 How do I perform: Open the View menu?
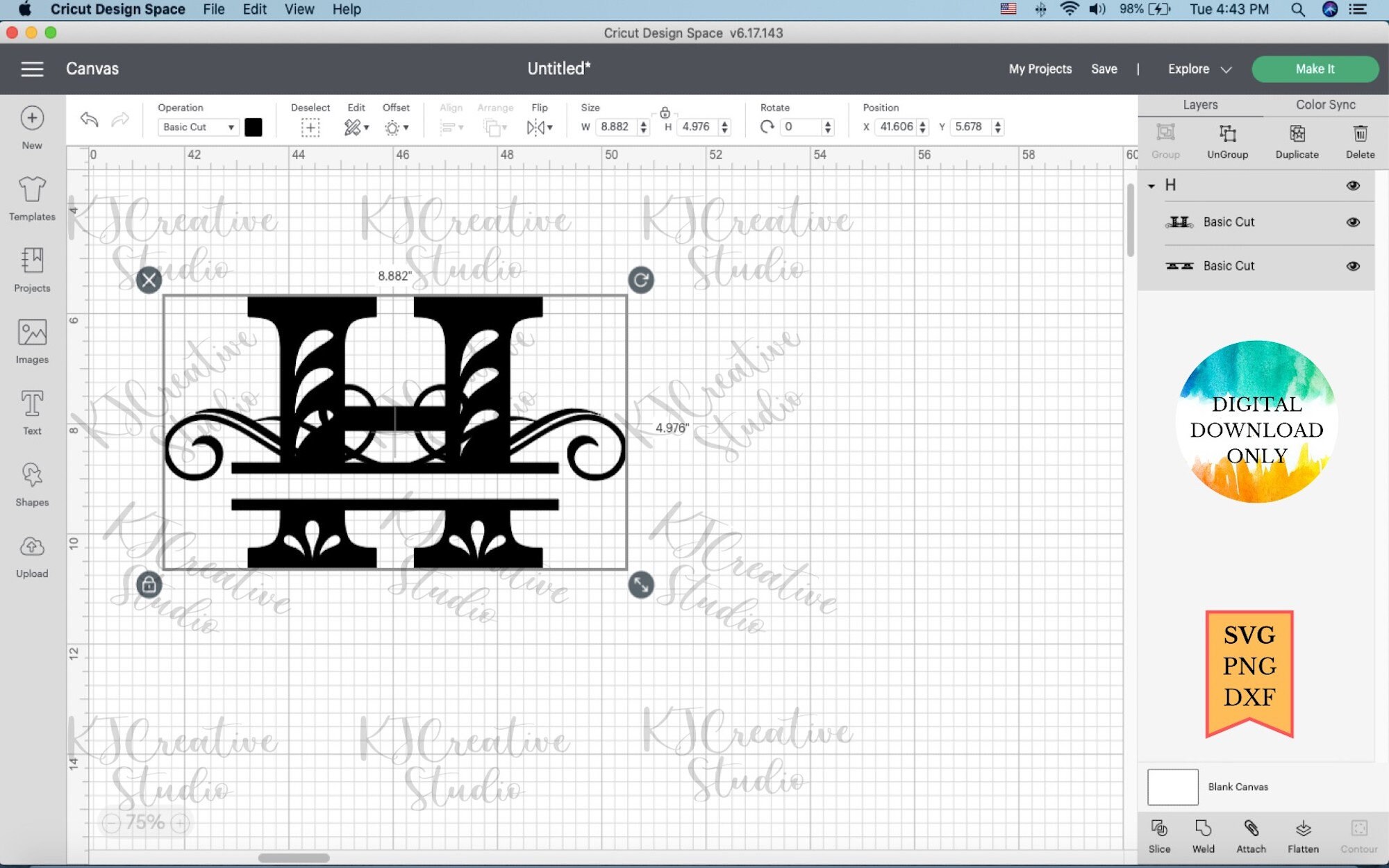(x=299, y=9)
